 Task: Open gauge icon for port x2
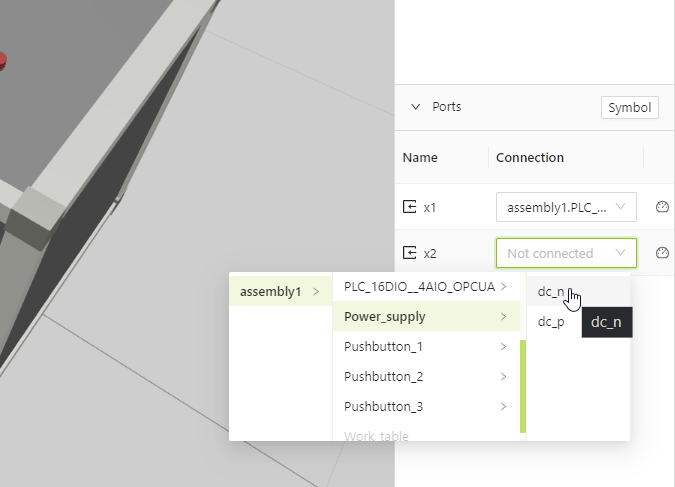[662, 253]
